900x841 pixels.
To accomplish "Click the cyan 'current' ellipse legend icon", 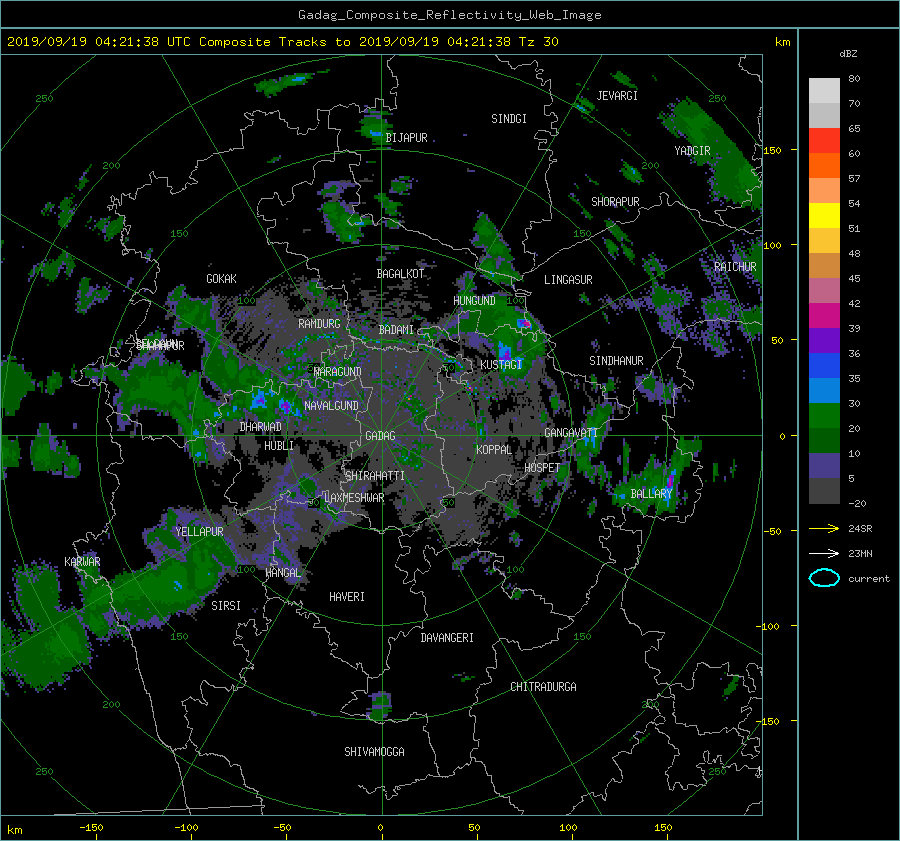I will click(x=824, y=578).
